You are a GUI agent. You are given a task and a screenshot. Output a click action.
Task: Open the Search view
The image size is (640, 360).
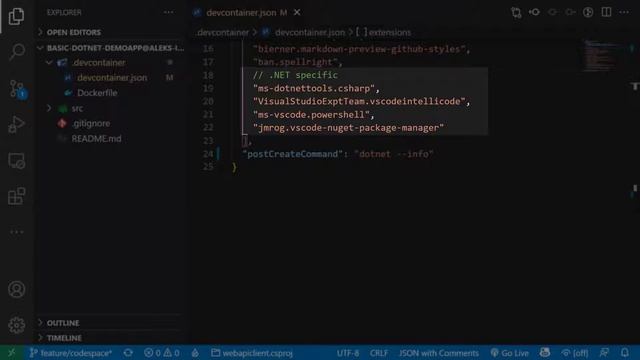coord(17,51)
